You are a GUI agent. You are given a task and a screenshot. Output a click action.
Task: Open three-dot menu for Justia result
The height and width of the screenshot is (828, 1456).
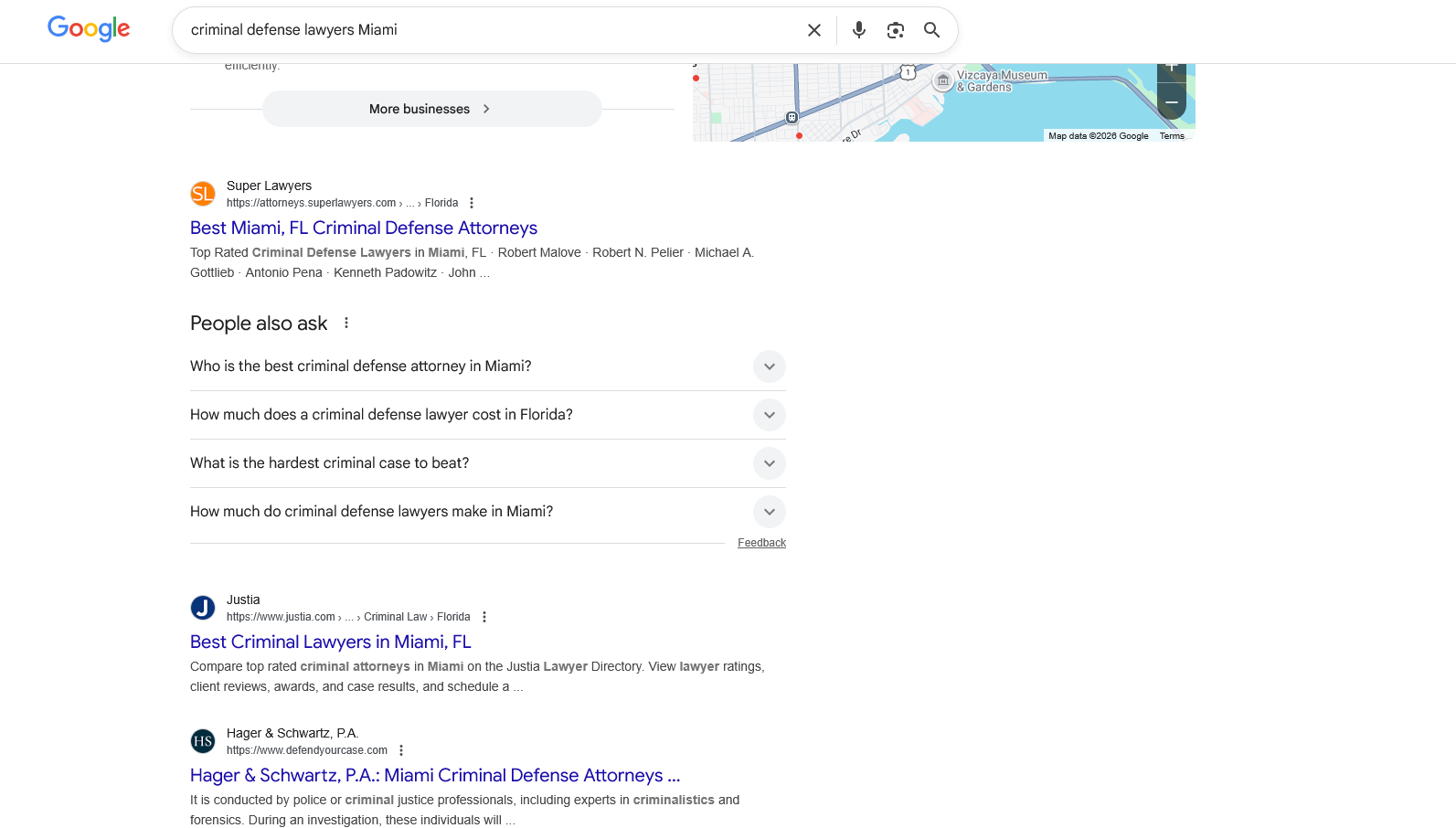tap(484, 617)
